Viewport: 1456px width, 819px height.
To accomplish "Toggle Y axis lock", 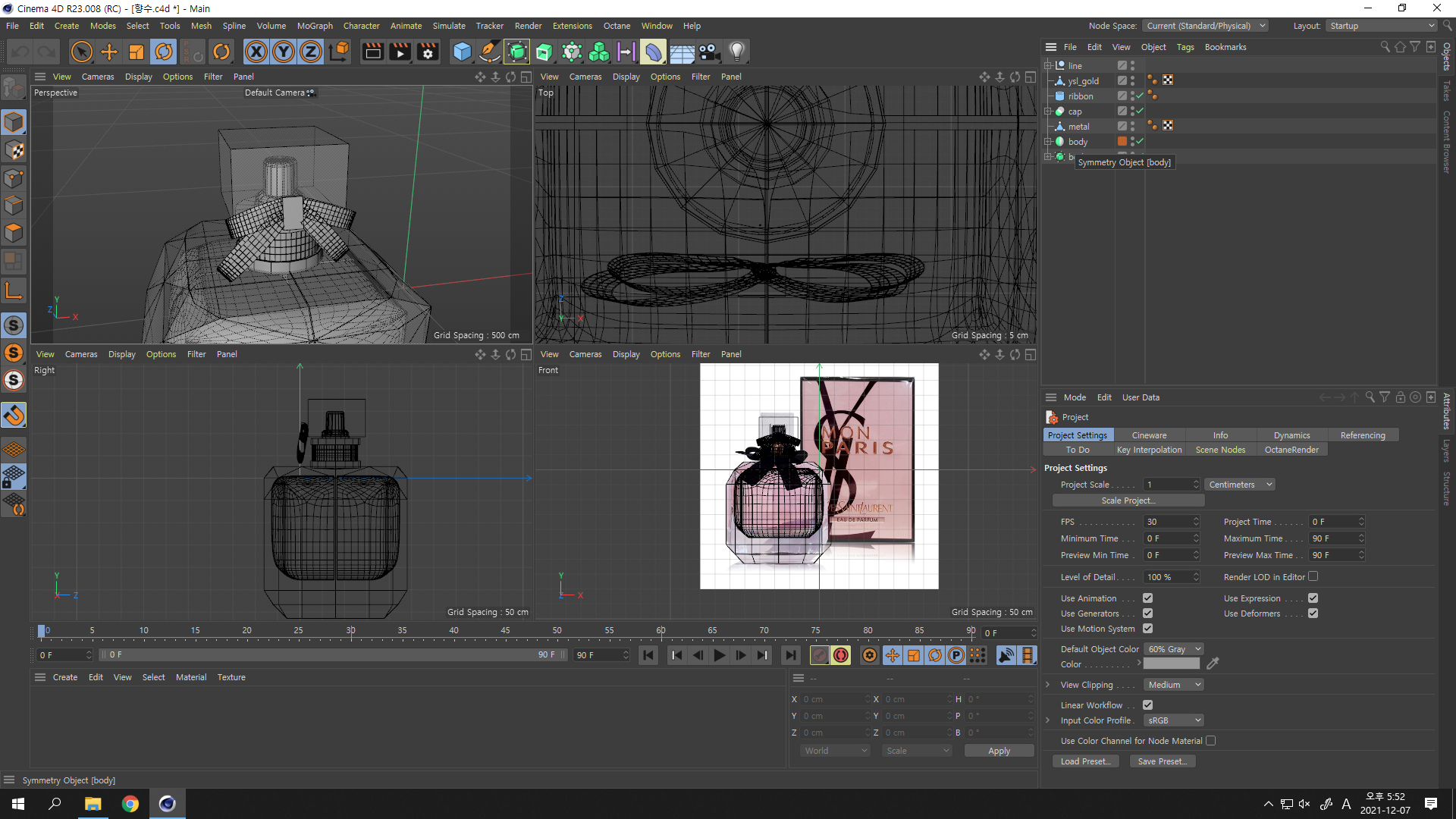I will [x=284, y=52].
